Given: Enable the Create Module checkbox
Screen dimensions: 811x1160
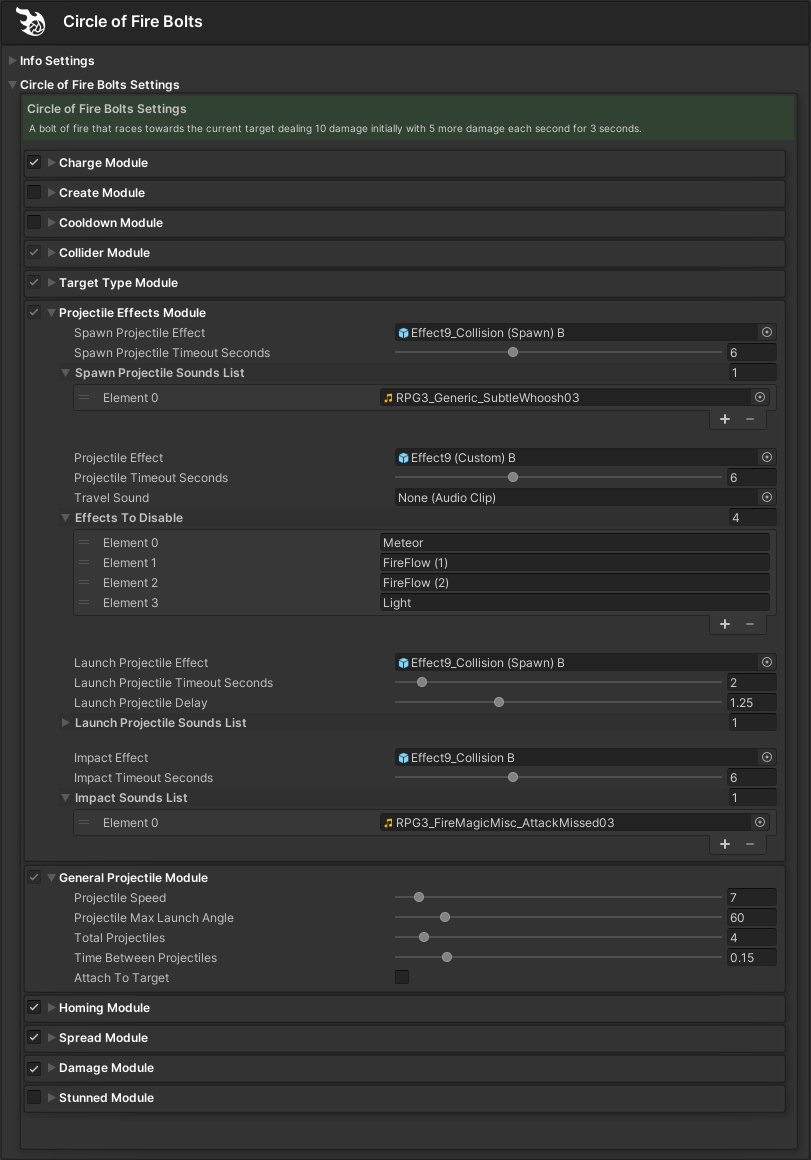Looking at the screenshot, I should [x=34, y=193].
